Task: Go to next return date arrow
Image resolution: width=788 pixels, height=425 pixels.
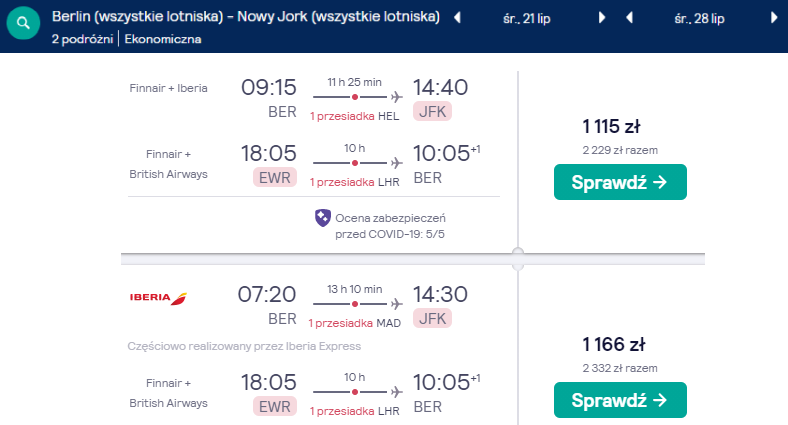Action: point(775,18)
